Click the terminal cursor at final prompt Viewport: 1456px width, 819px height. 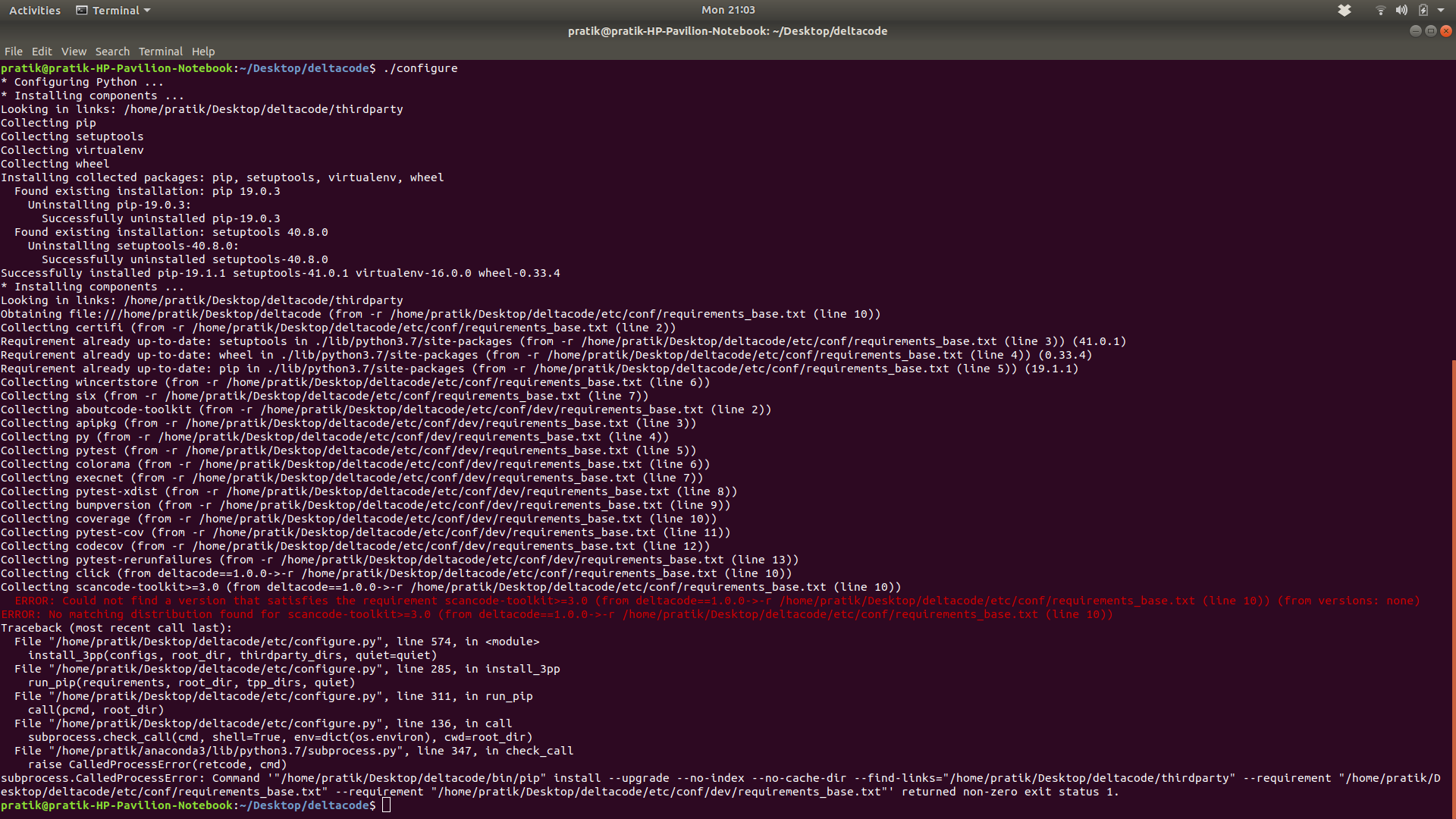tap(387, 805)
